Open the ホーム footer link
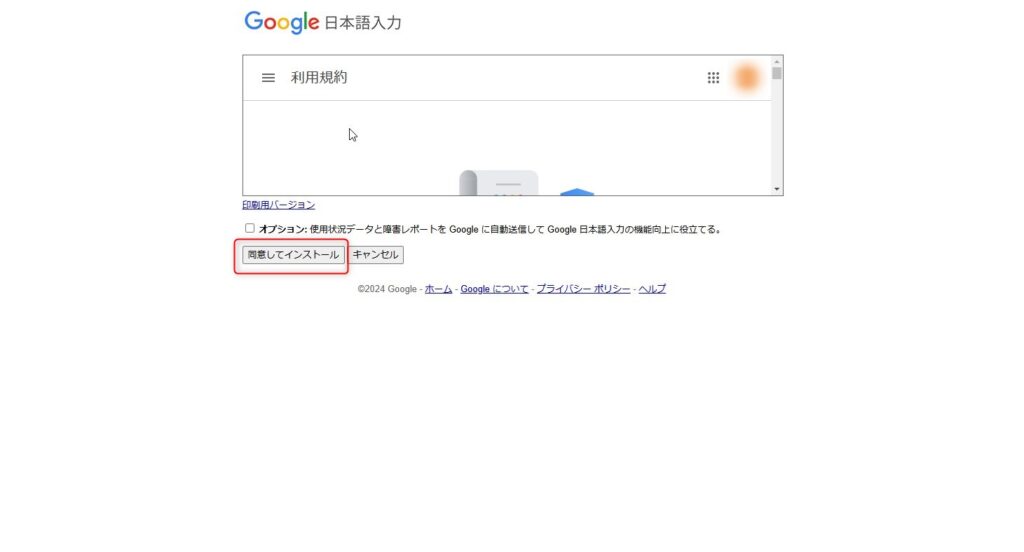 [x=438, y=289]
